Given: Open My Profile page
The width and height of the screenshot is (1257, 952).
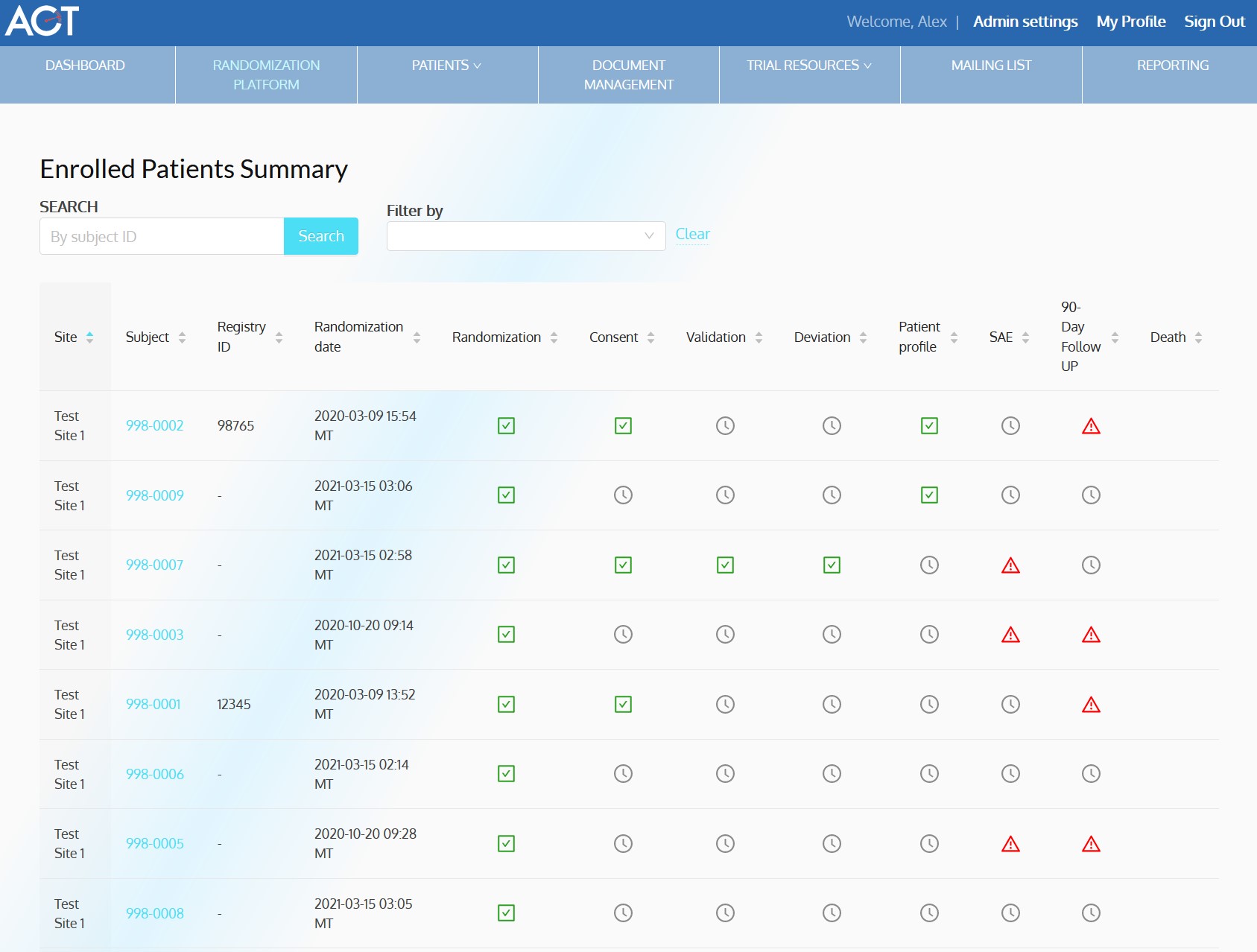Looking at the screenshot, I should tap(1131, 22).
